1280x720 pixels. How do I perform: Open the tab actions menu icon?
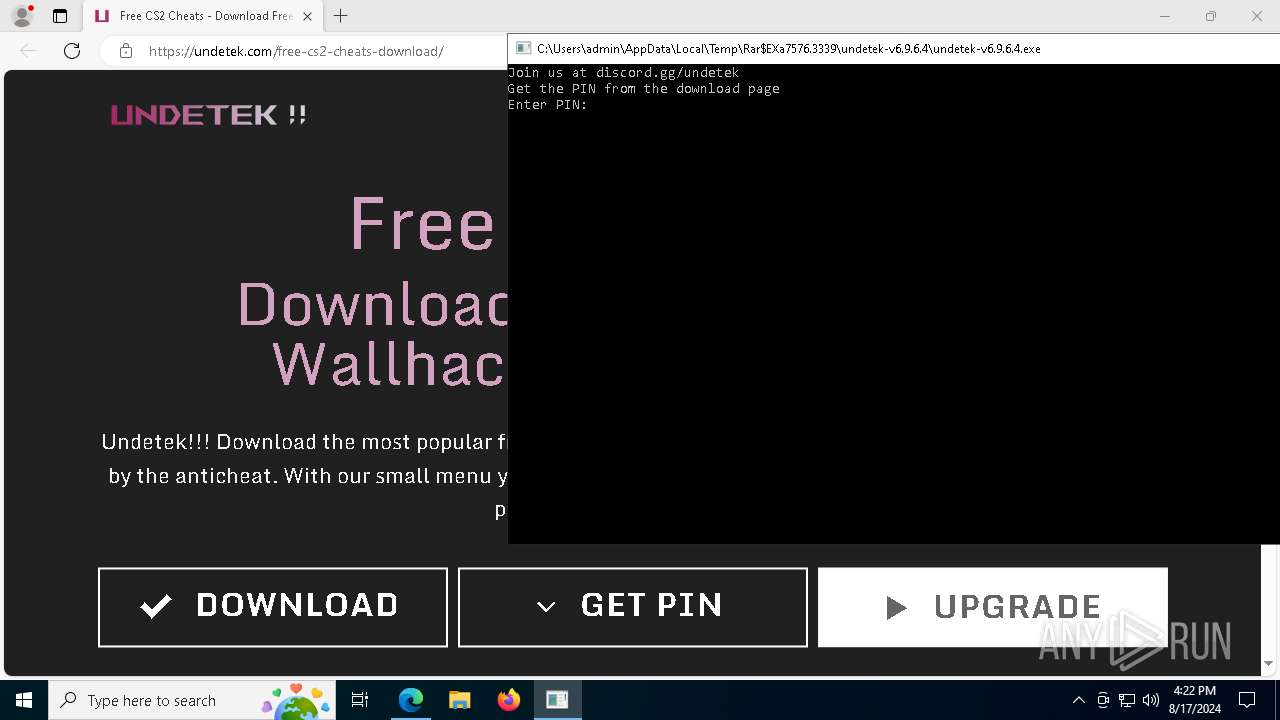(x=60, y=16)
